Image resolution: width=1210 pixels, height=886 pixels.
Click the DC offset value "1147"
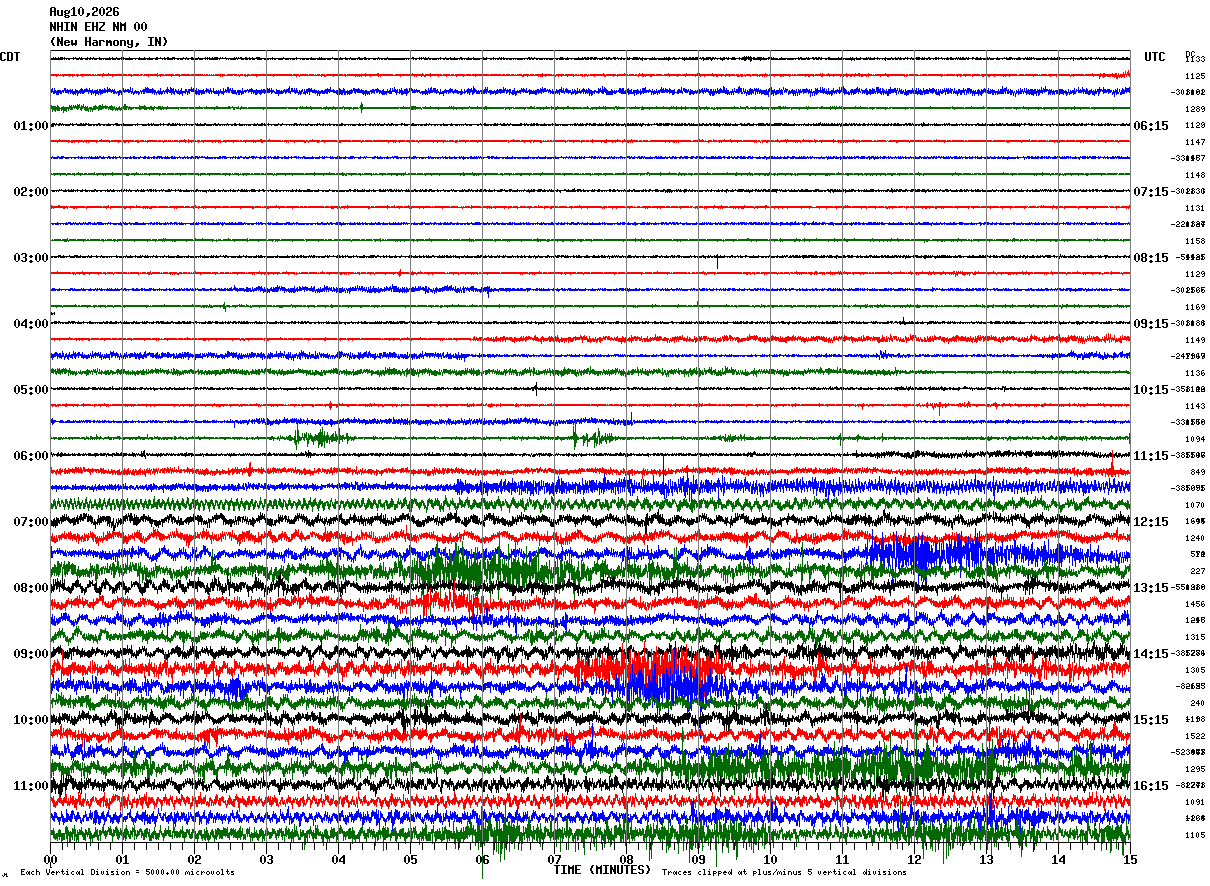pyautogui.click(x=1195, y=142)
